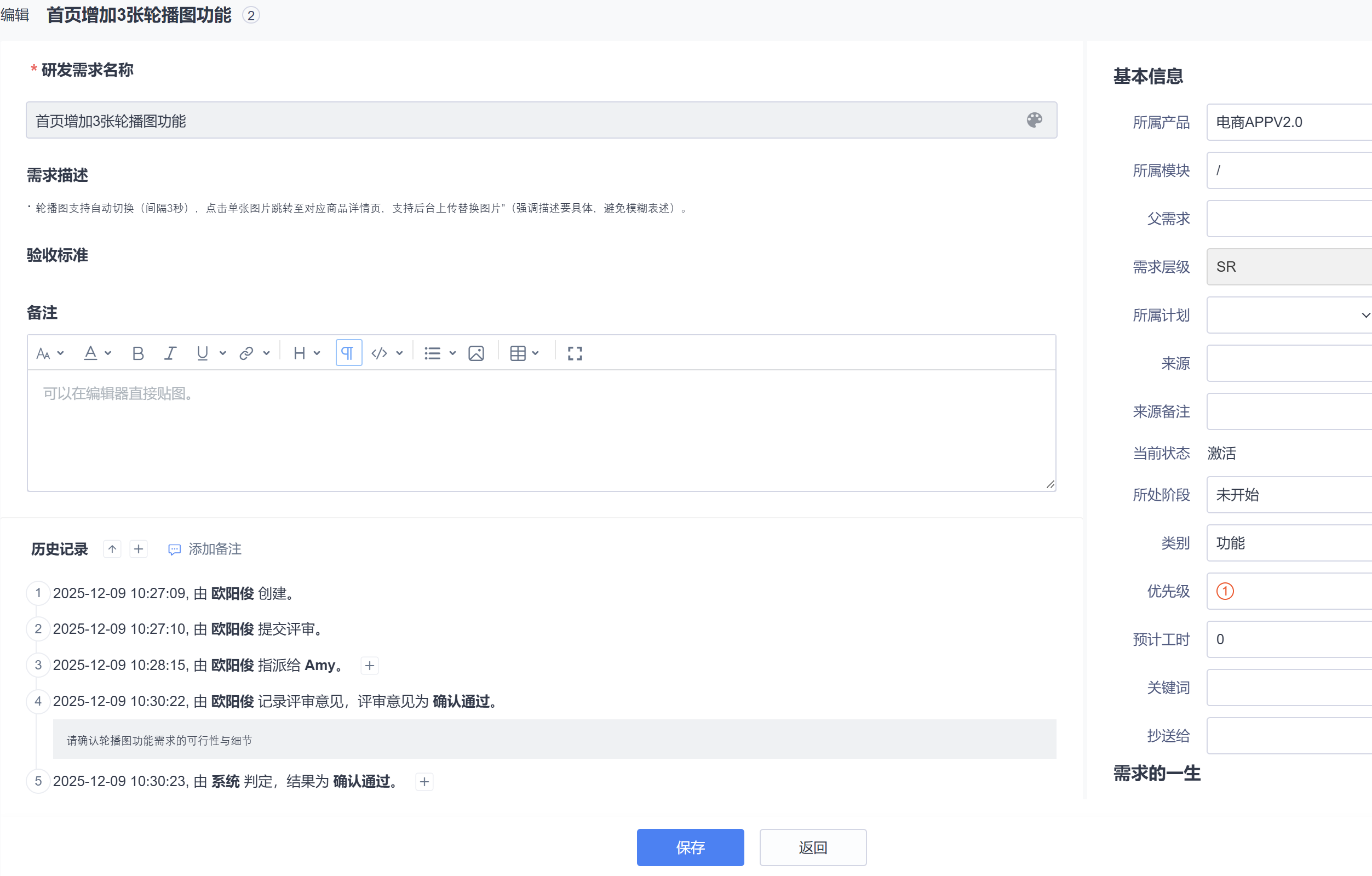Click the 保存 button
Screen dimensions: 1372x876
[x=690, y=848]
